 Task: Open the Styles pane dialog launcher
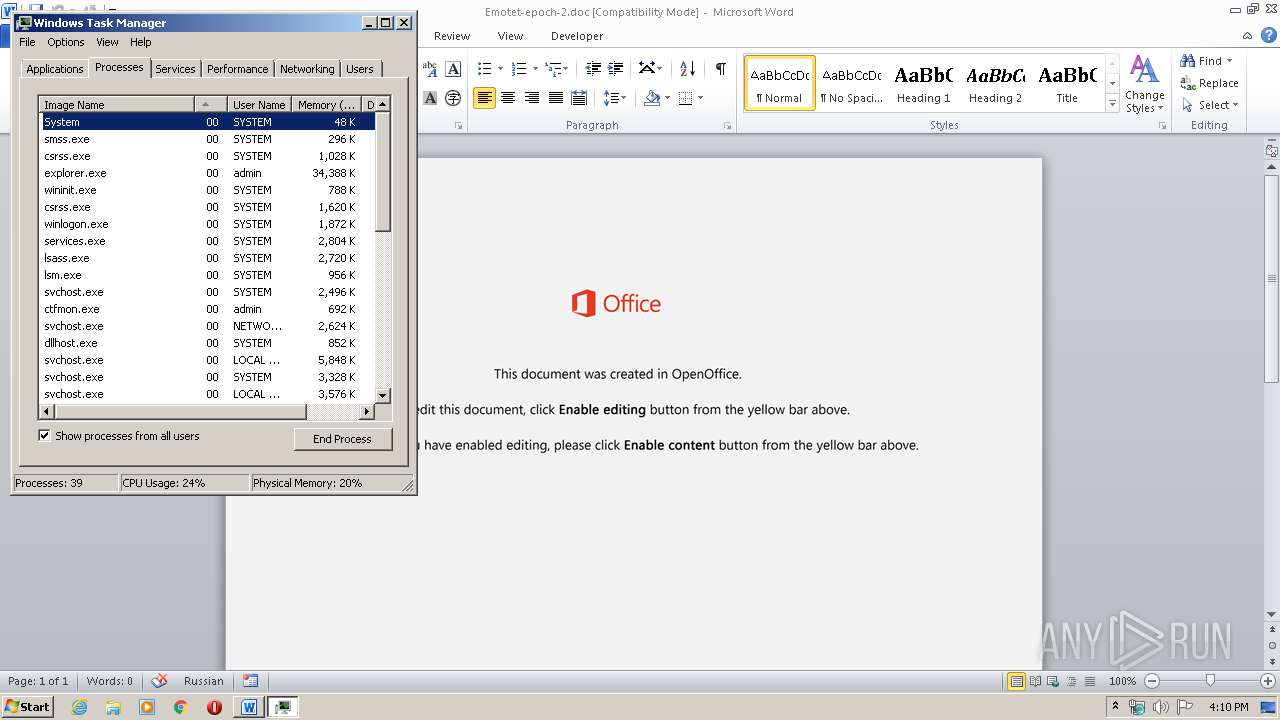click(1163, 126)
